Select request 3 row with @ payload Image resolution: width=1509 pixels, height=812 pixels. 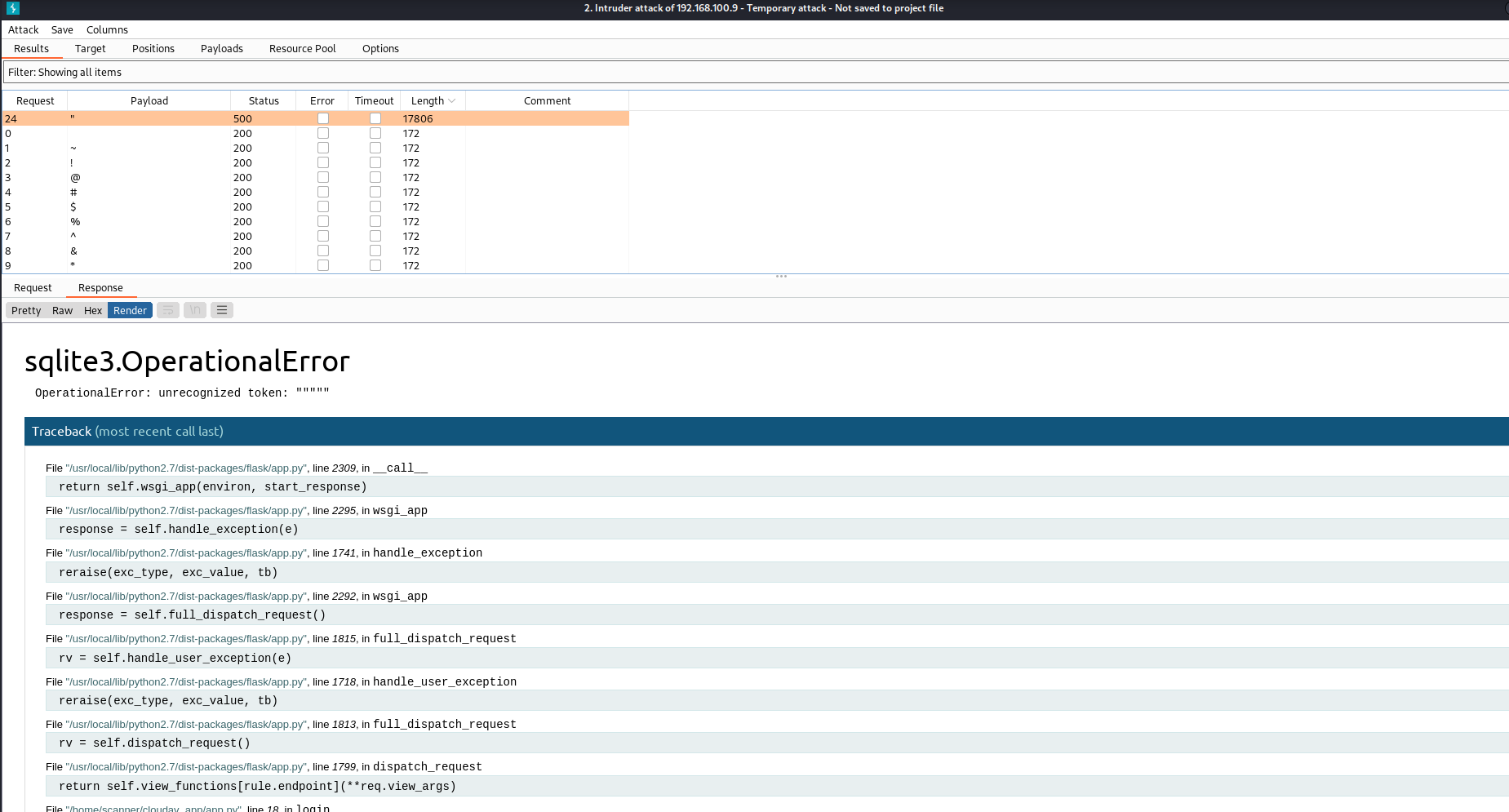point(316,177)
